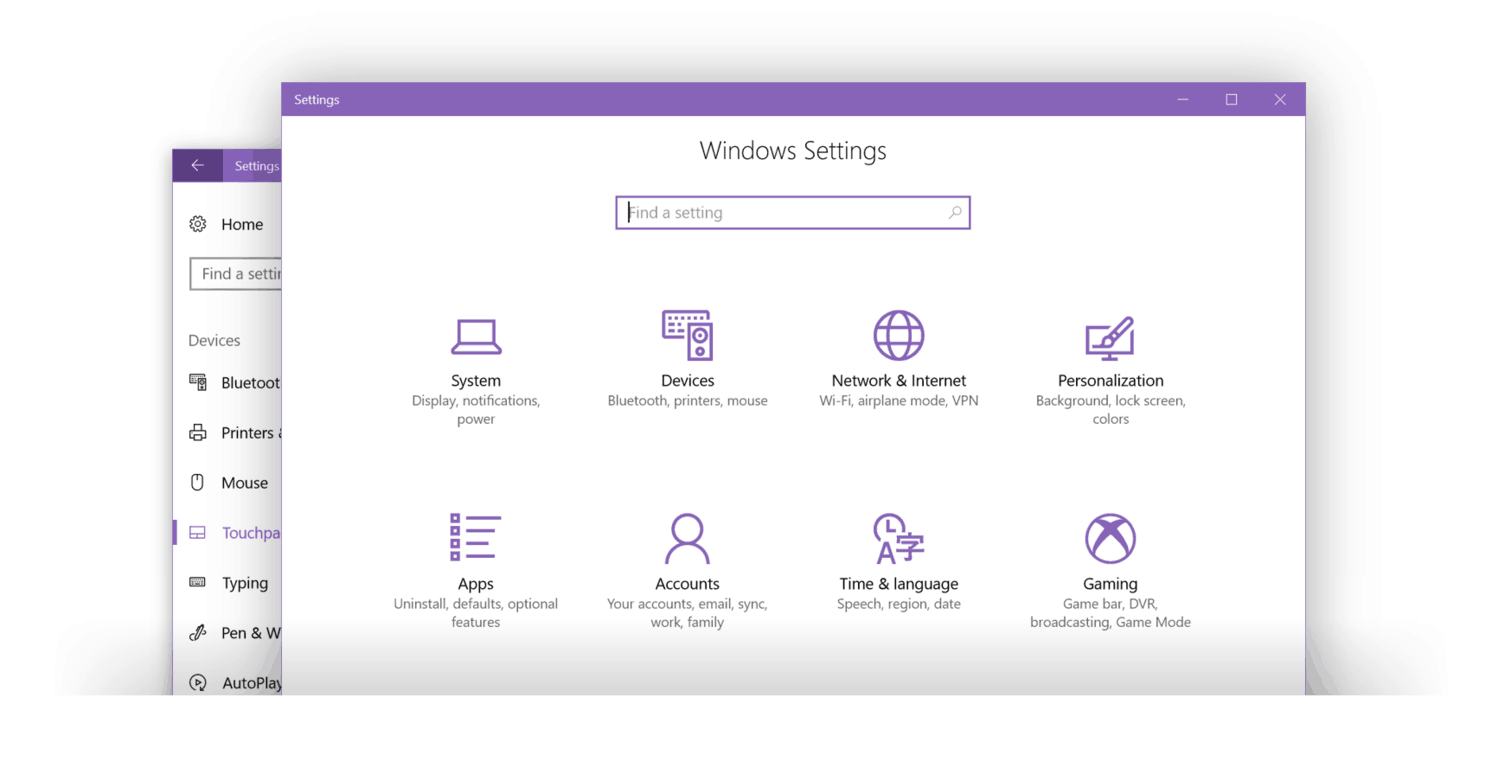Select Mouse in the back window sidebar
Image resolution: width=1511 pixels, height=768 pixels.
[245, 483]
